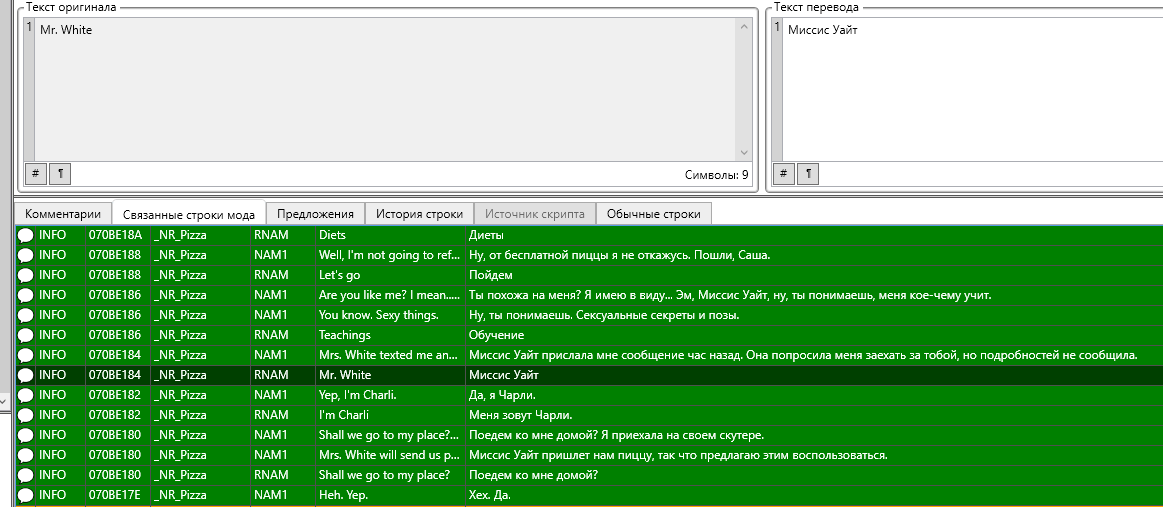Click the translation starting "Ты похожа на меня?"
Image resolution: width=1163 pixels, height=507 pixels.
pos(730,295)
